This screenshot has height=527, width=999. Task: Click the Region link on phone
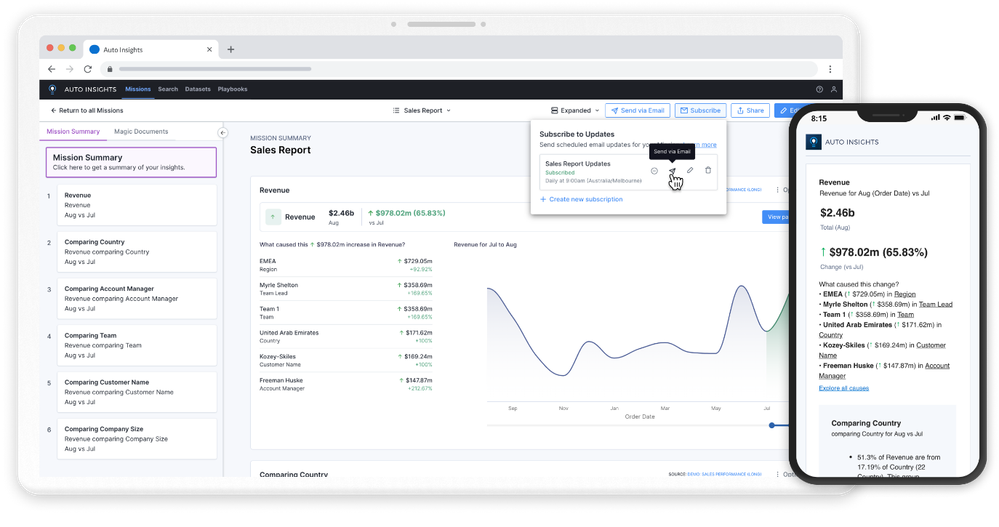coord(905,294)
